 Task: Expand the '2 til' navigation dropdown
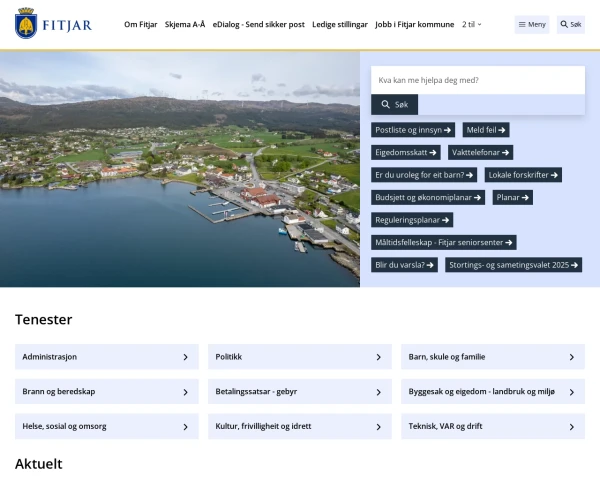(x=472, y=24)
